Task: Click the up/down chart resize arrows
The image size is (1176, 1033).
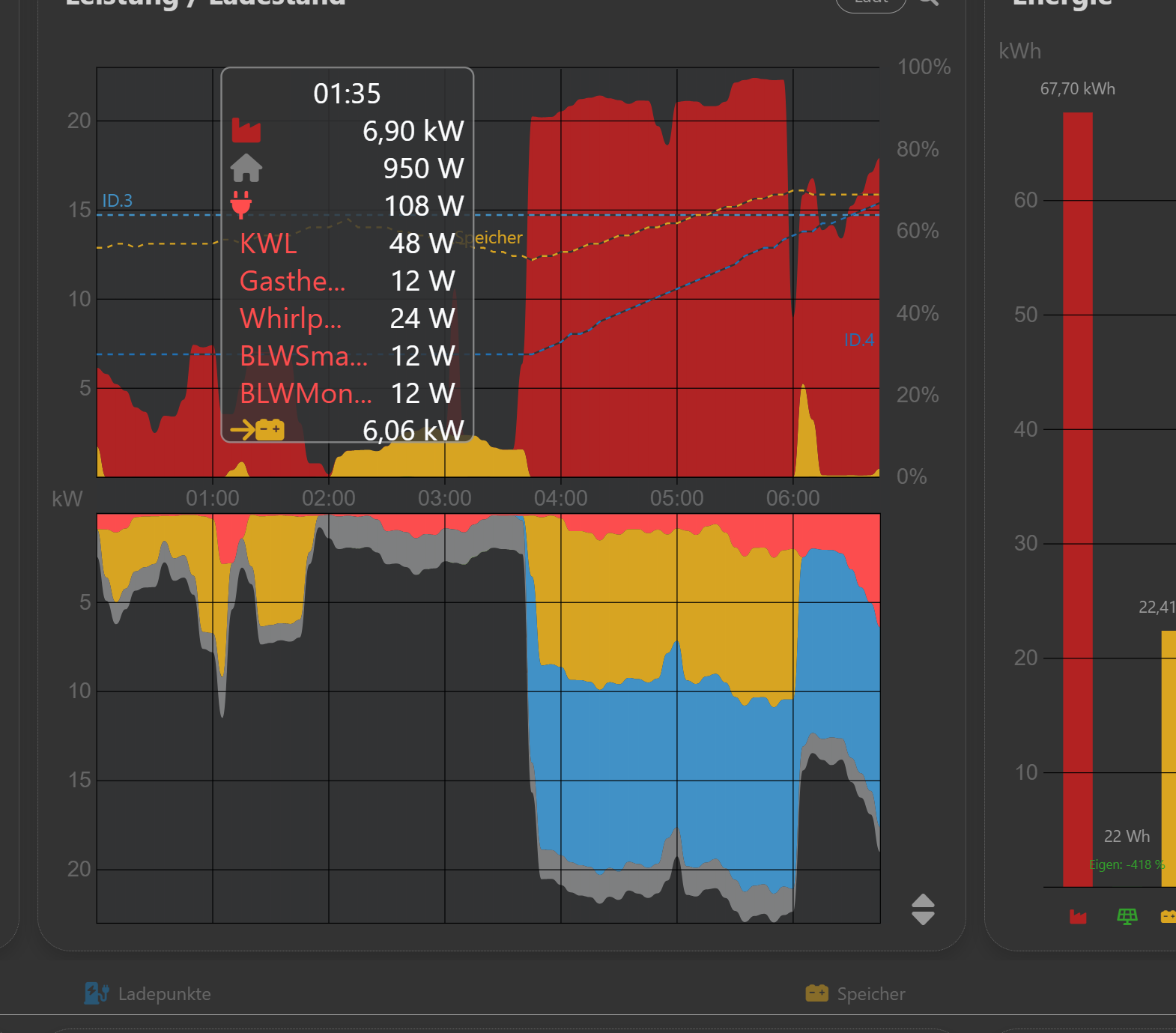Action: pyautogui.click(x=922, y=909)
